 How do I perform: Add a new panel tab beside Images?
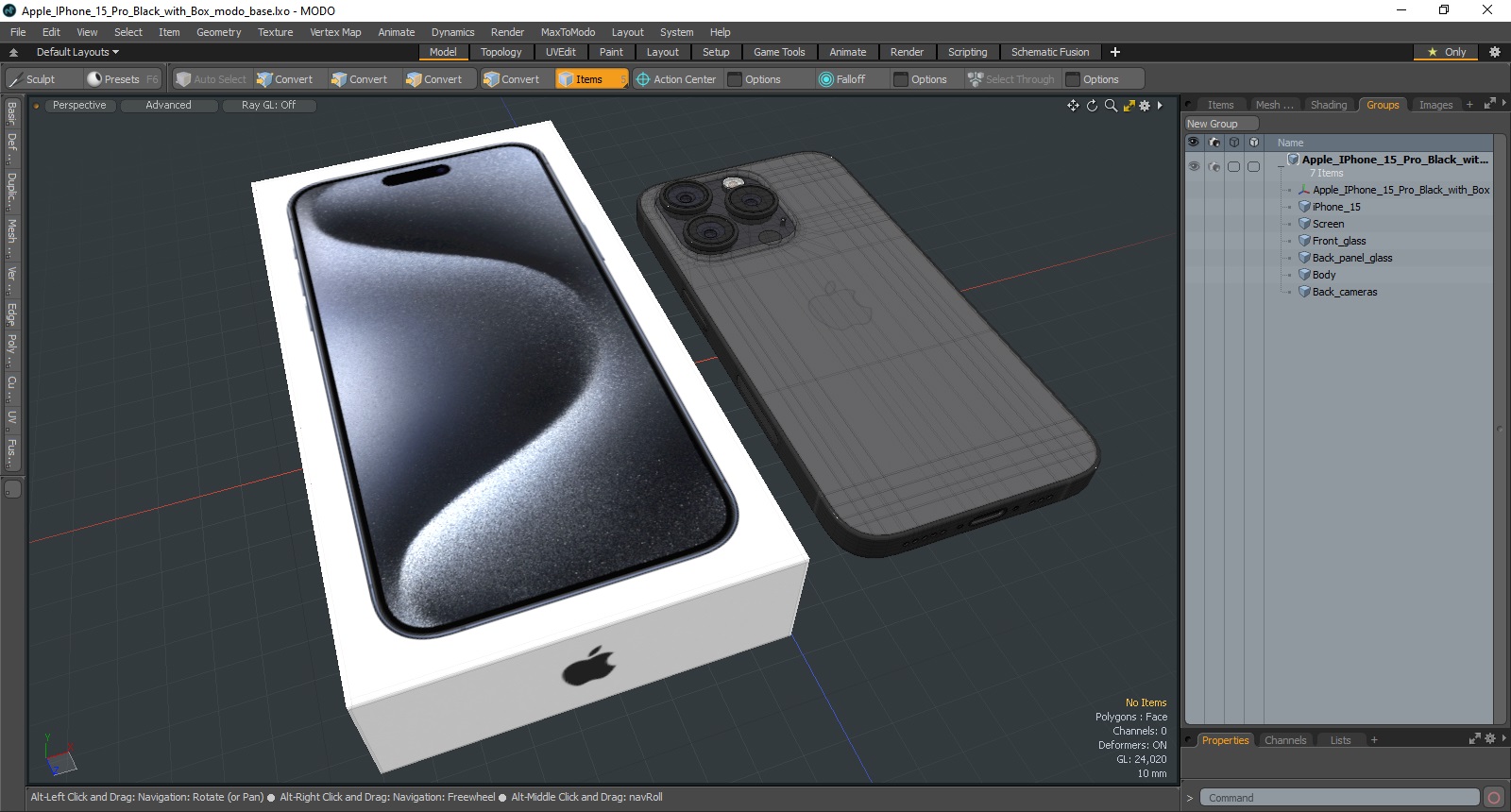coord(1469,105)
